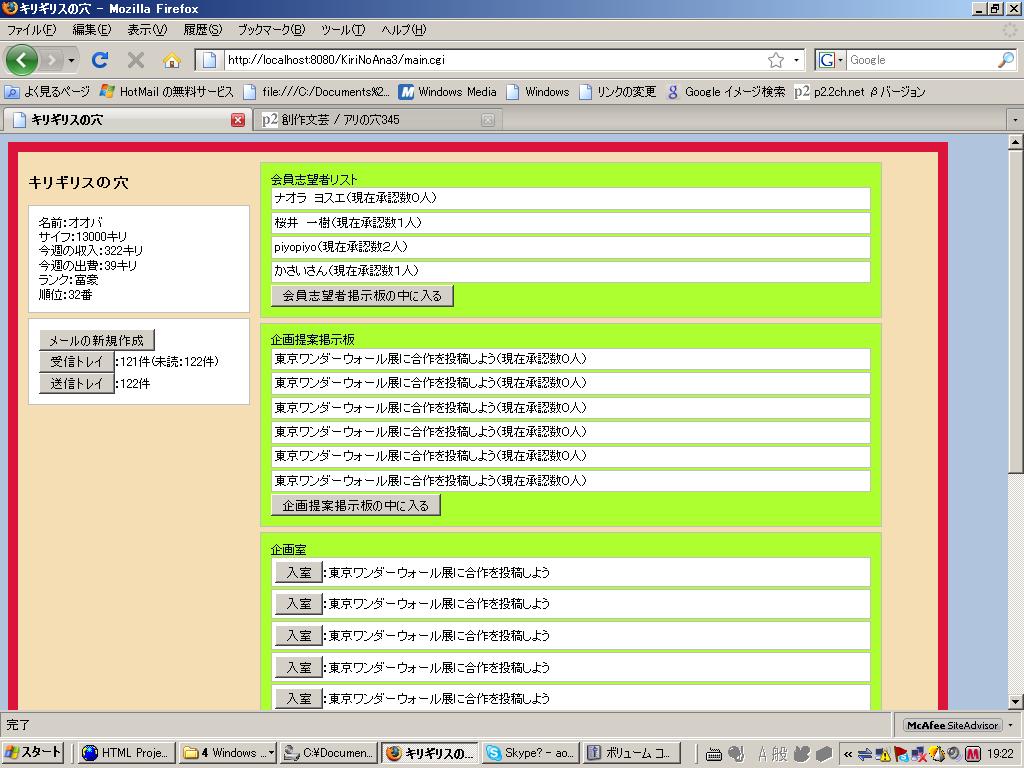Open McAfee SiteAdvisor status button
The height and width of the screenshot is (768, 1024).
(953, 725)
